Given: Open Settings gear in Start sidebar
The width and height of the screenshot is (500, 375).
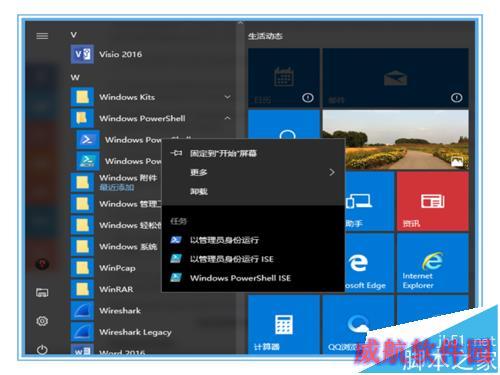Looking at the screenshot, I should coord(42,321).
